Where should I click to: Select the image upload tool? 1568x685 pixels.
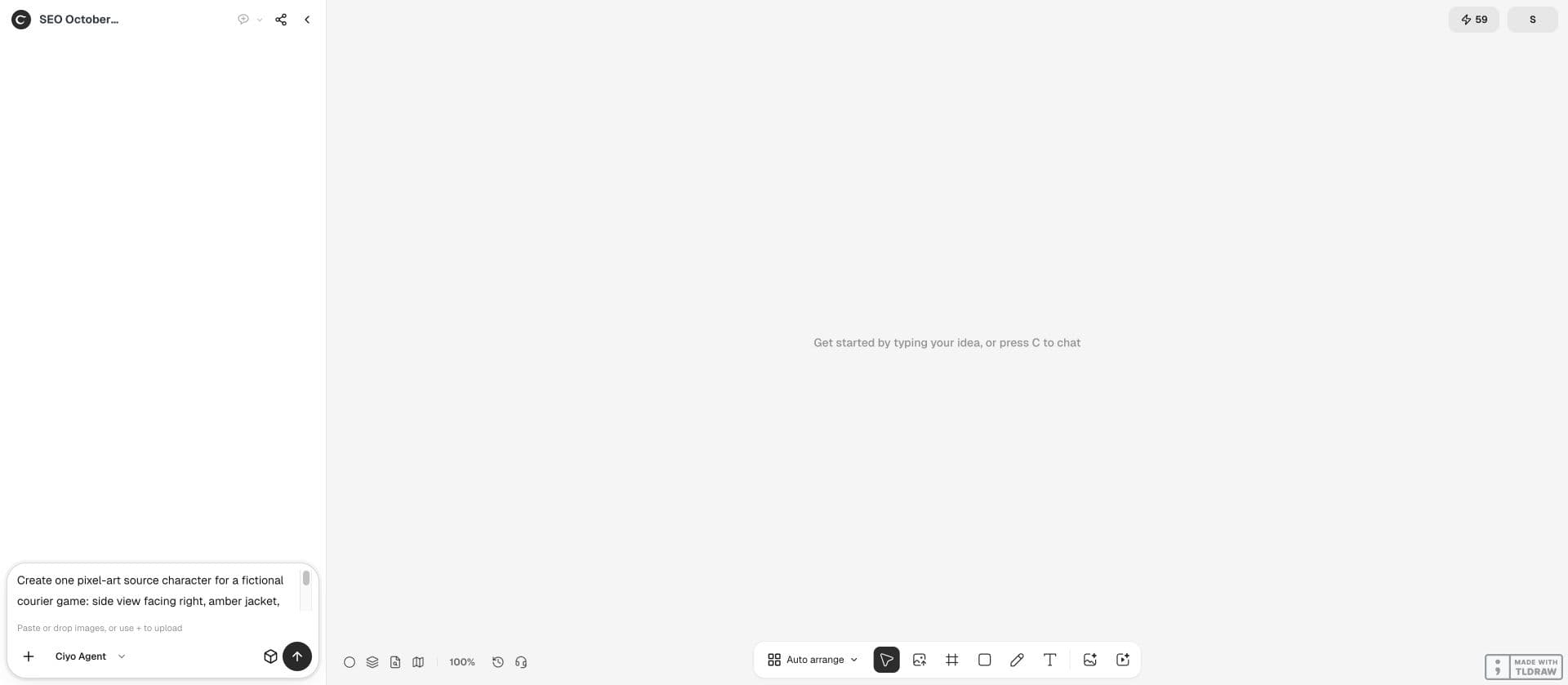(x=920, y=660)
